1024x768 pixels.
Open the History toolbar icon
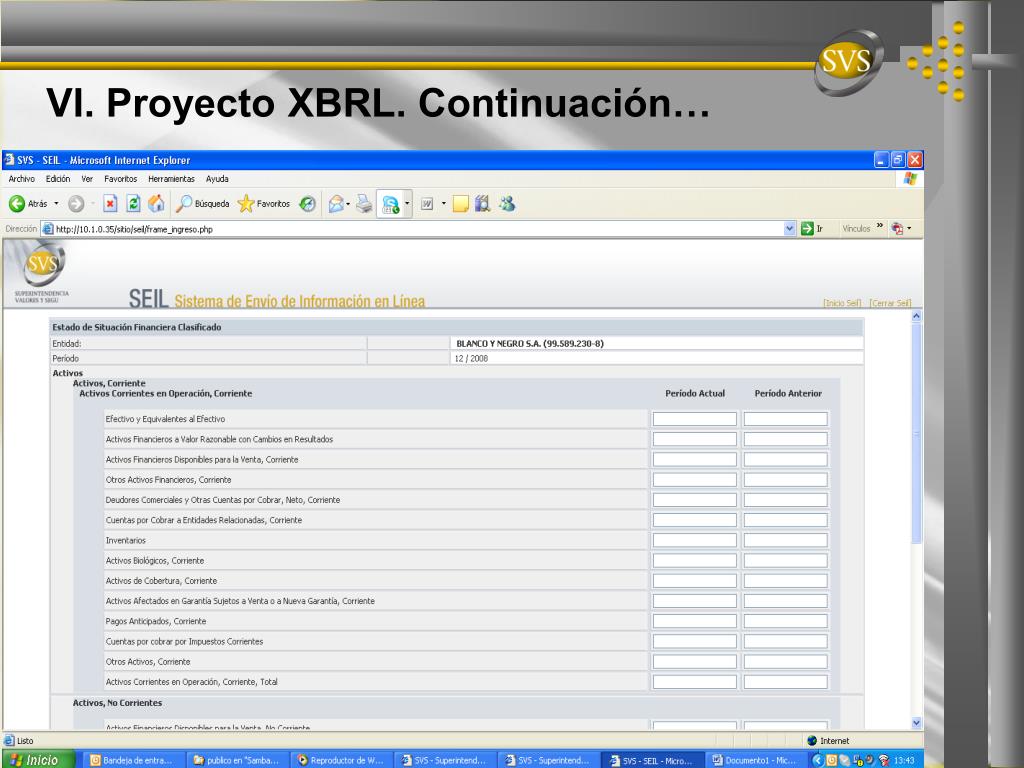pyautogui.click(x=308, y=204)
